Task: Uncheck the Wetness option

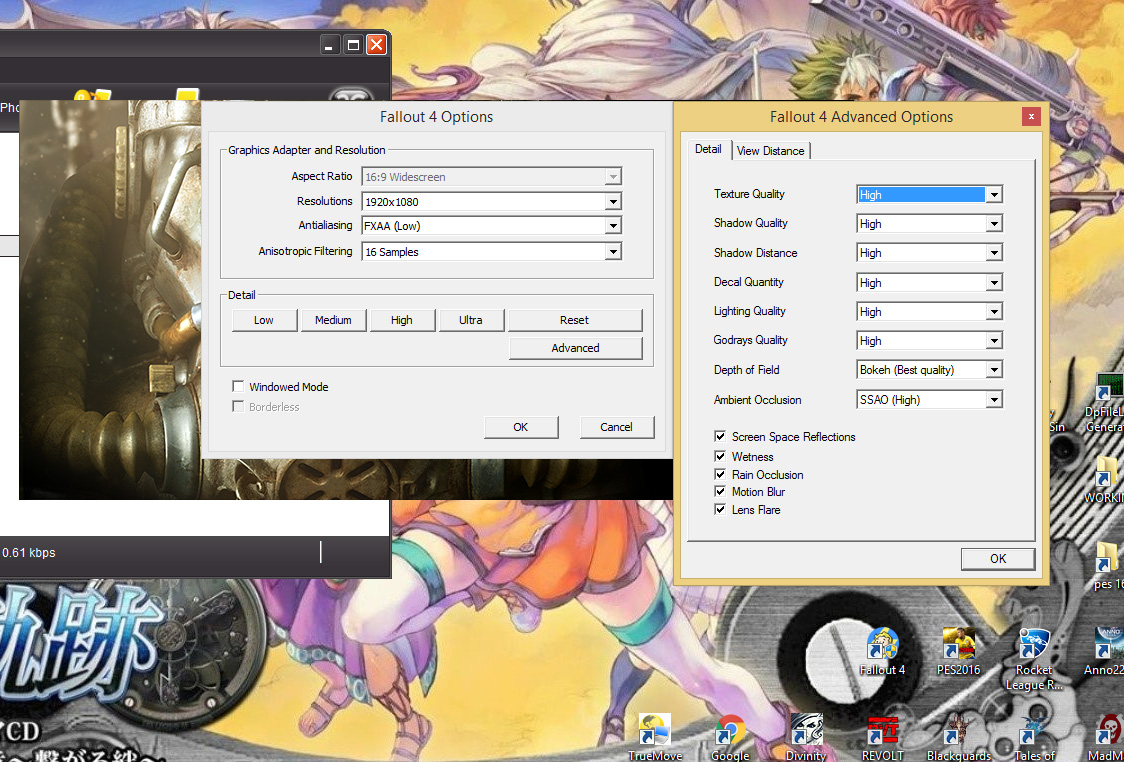Action: pos(720,457)
